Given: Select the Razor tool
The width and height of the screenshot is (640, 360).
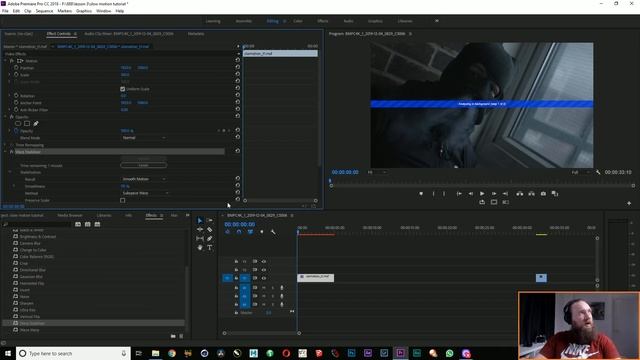Looking at the screenshot, I should 209,229.
